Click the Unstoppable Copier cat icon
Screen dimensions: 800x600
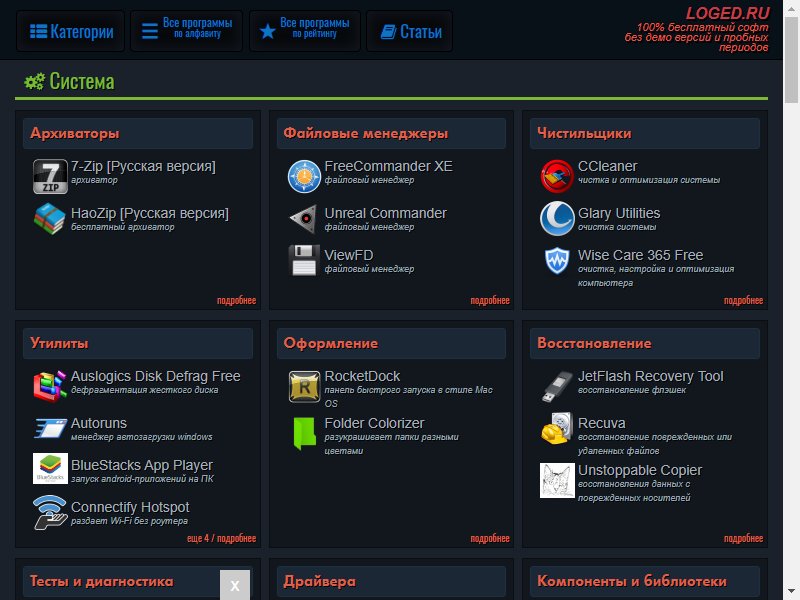tap(557, 480)
